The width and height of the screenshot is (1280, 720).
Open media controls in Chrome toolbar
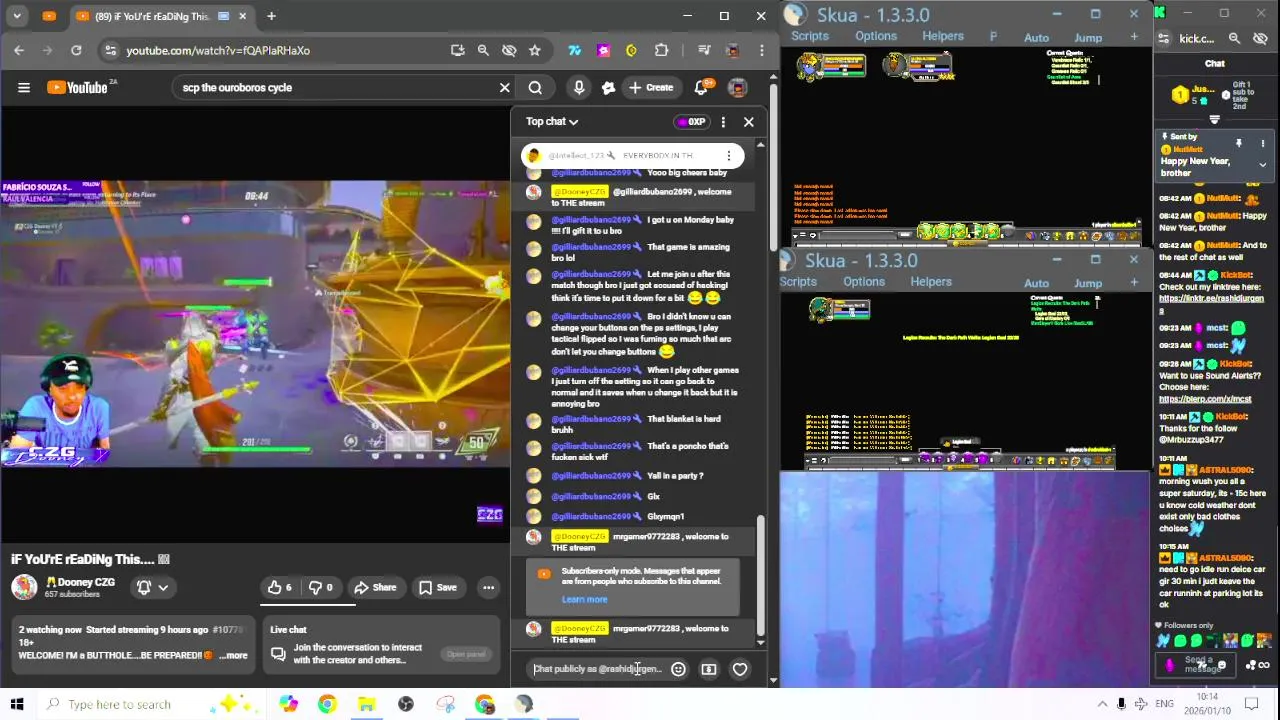click(704, 50)
